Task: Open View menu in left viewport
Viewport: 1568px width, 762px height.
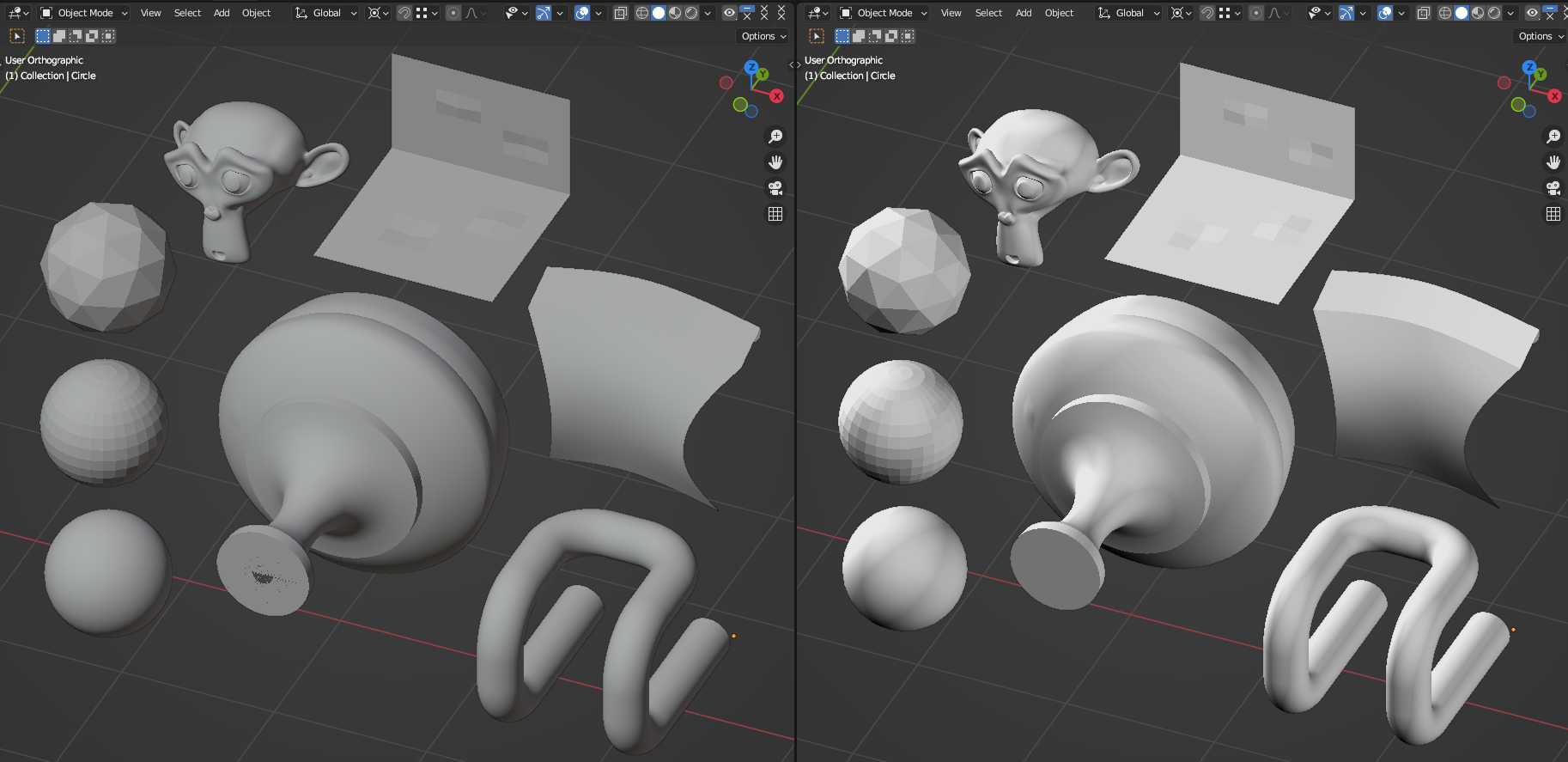Action: [150, 13]
